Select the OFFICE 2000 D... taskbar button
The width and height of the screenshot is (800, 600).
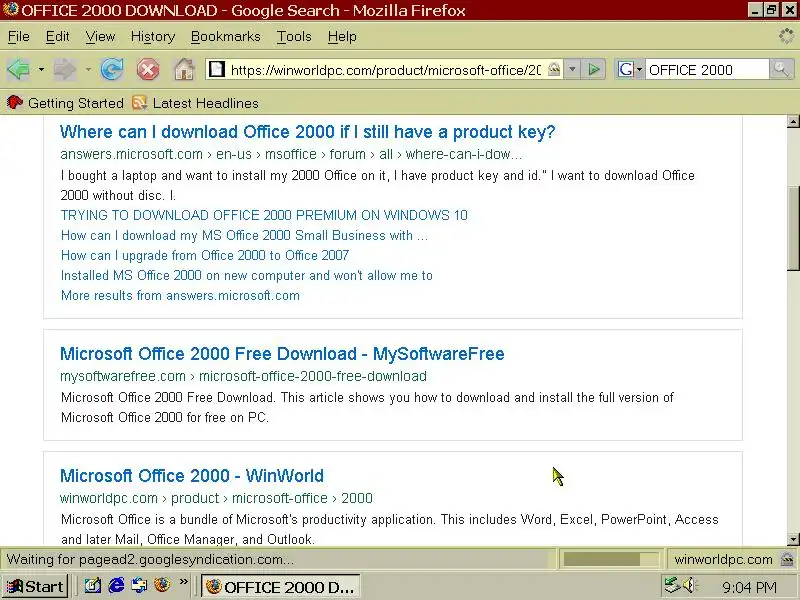(281, 587)
